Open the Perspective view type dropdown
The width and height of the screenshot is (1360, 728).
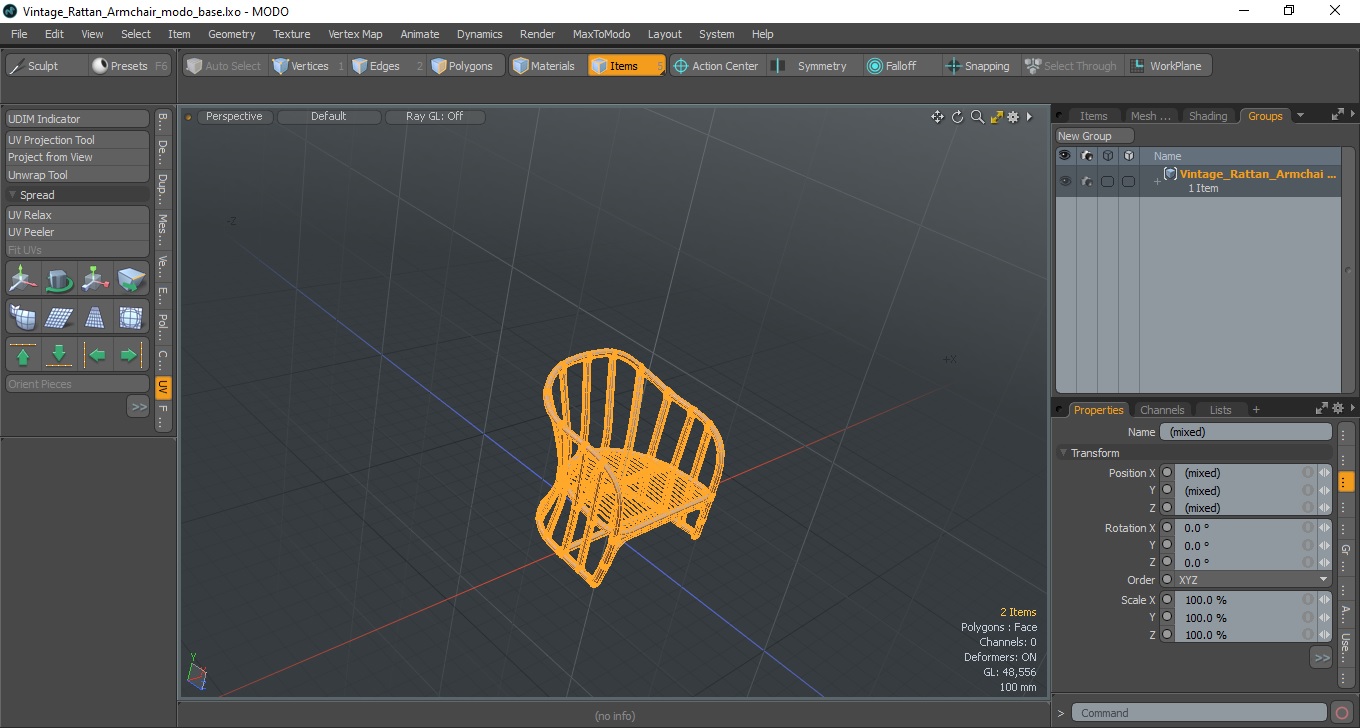(234, 117)
